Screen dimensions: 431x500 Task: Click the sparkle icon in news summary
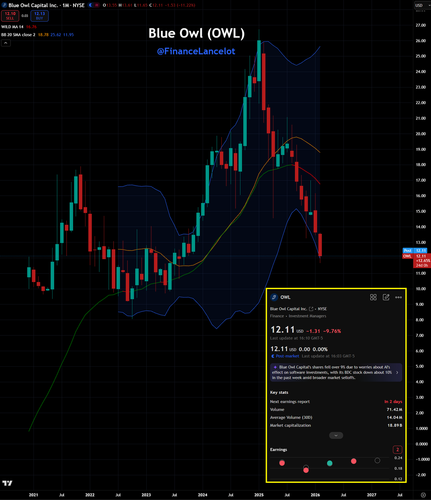click(275, 367)
